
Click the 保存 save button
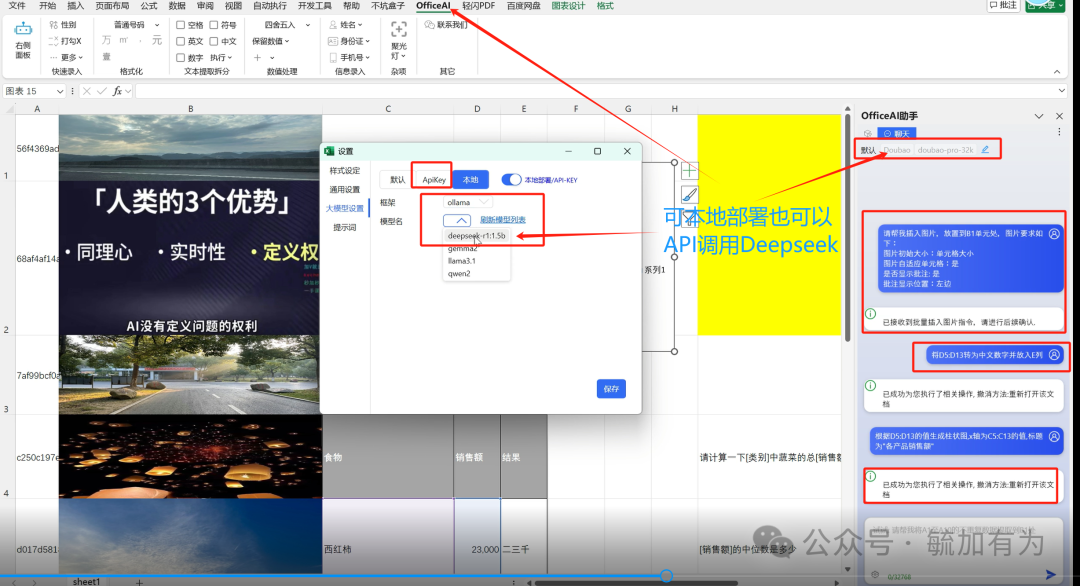pos(611,389)
